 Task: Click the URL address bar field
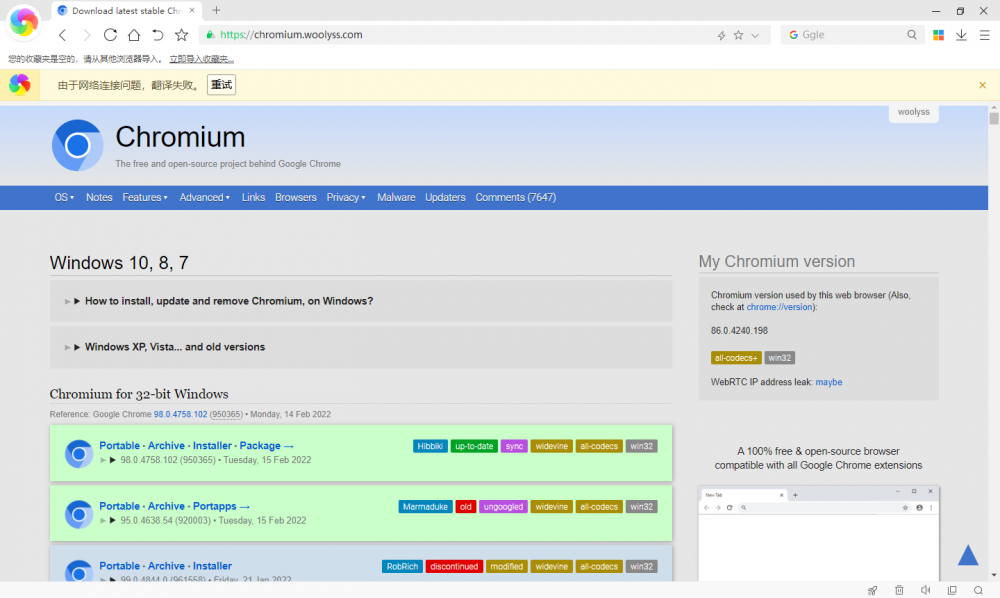pos(460,35)
